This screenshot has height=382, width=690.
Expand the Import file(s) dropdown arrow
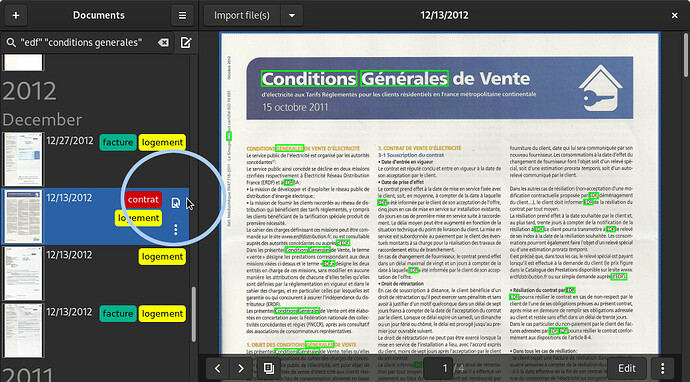pyautogui.click(x=292, y=15)
